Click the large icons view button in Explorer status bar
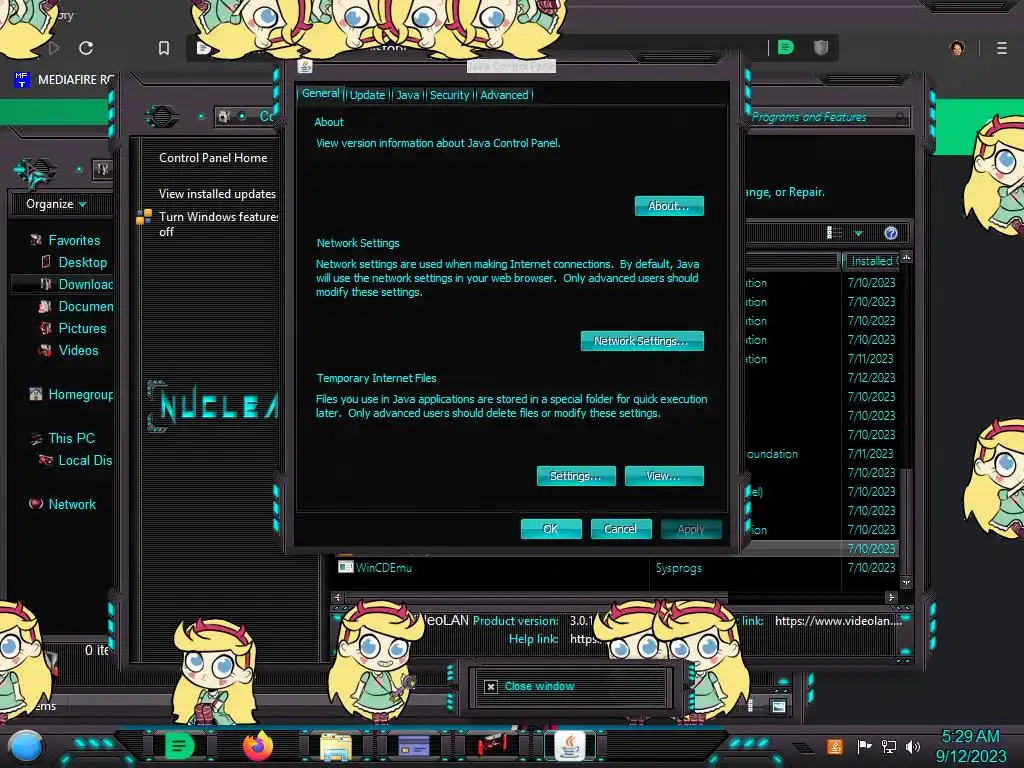 (x=778, y=706)
